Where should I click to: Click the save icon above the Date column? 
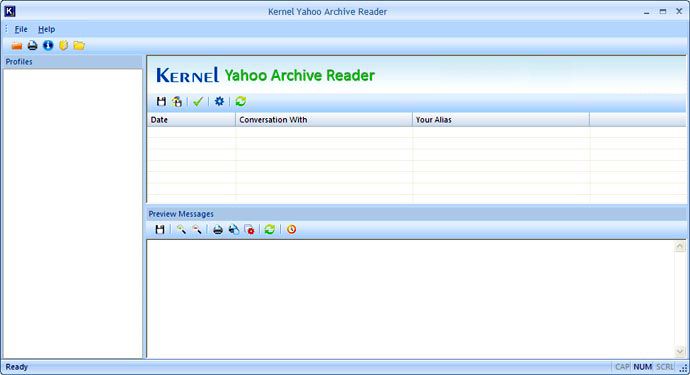(161, 102)
